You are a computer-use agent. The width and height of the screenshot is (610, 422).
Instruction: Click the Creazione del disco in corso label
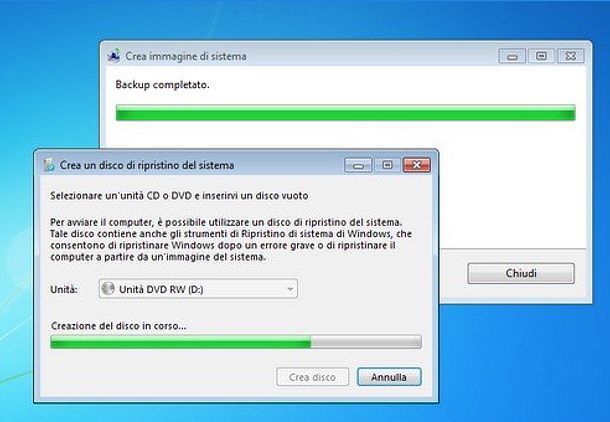pos(119,326)
